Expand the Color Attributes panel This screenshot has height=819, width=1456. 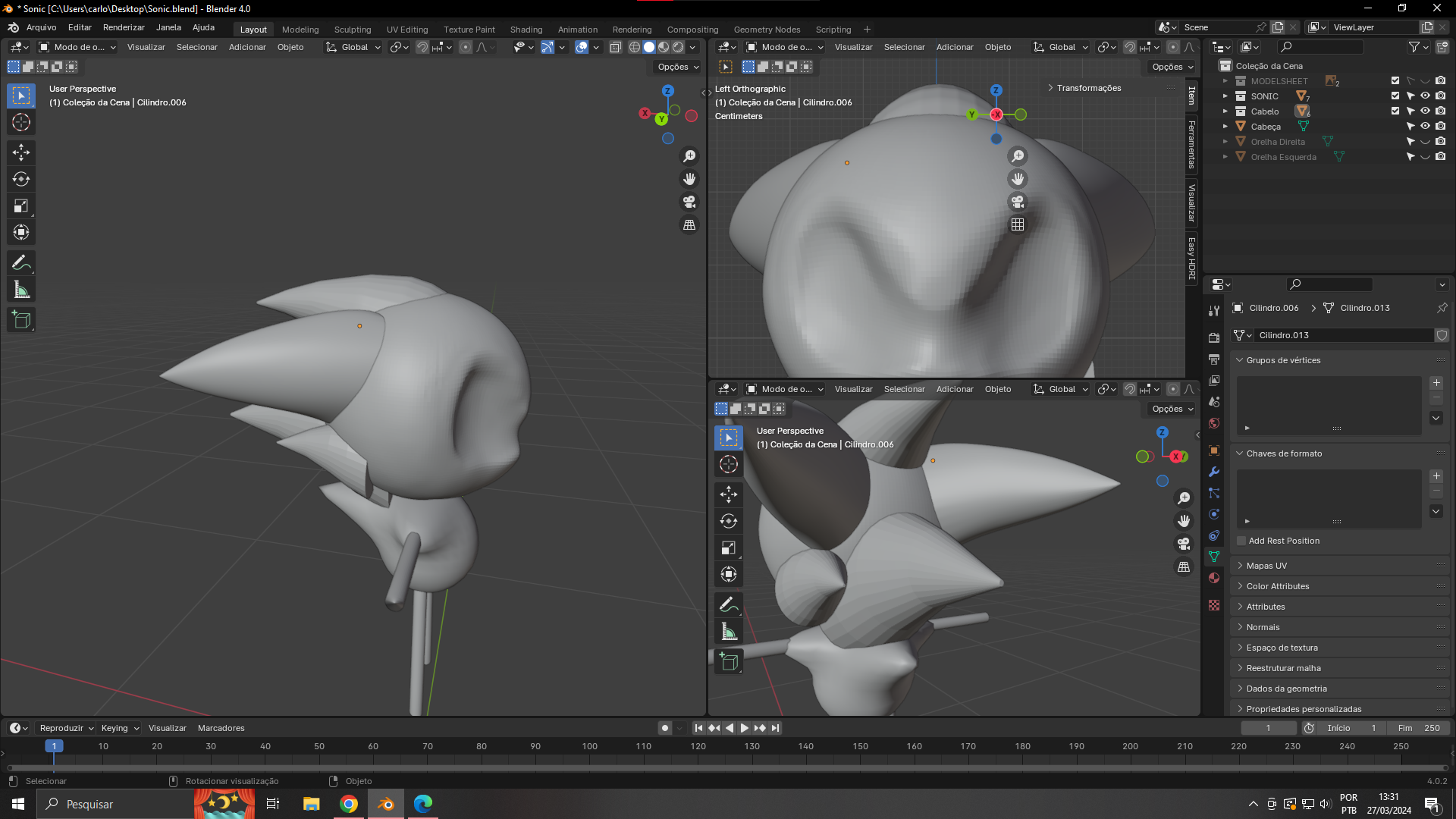click(1277, 586)
